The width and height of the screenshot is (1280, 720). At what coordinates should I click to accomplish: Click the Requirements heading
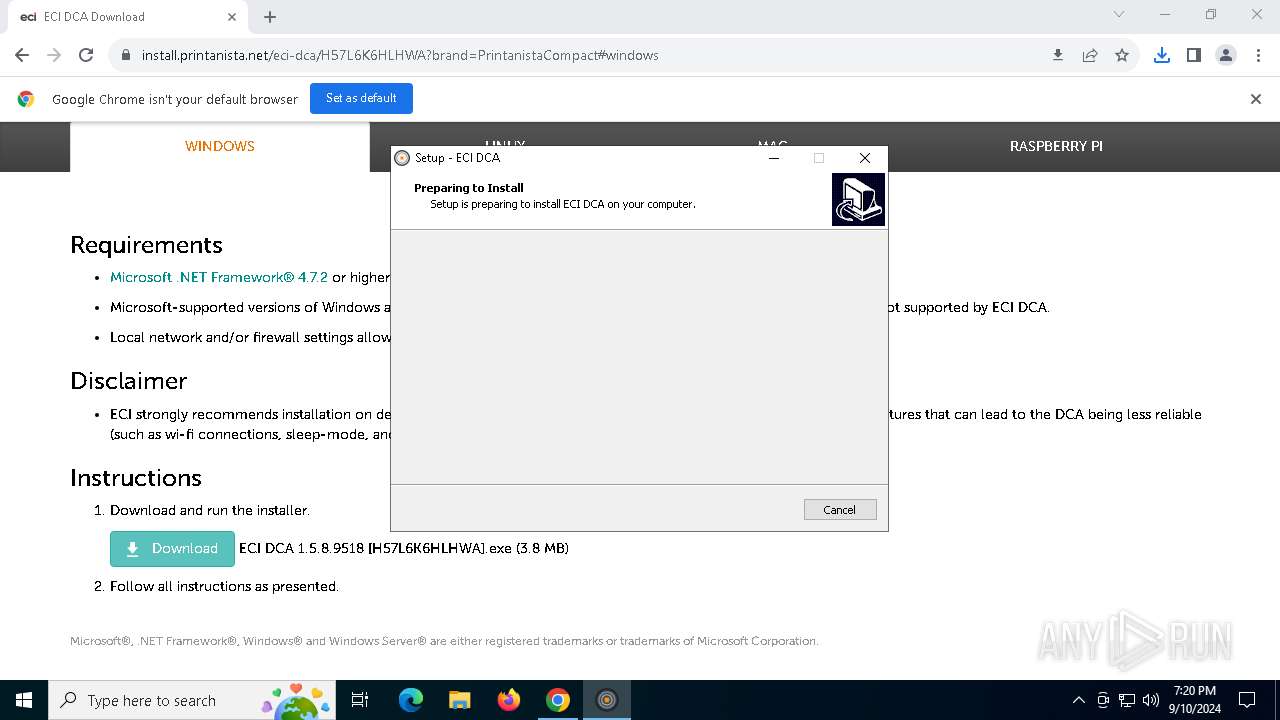pos(146,245)
